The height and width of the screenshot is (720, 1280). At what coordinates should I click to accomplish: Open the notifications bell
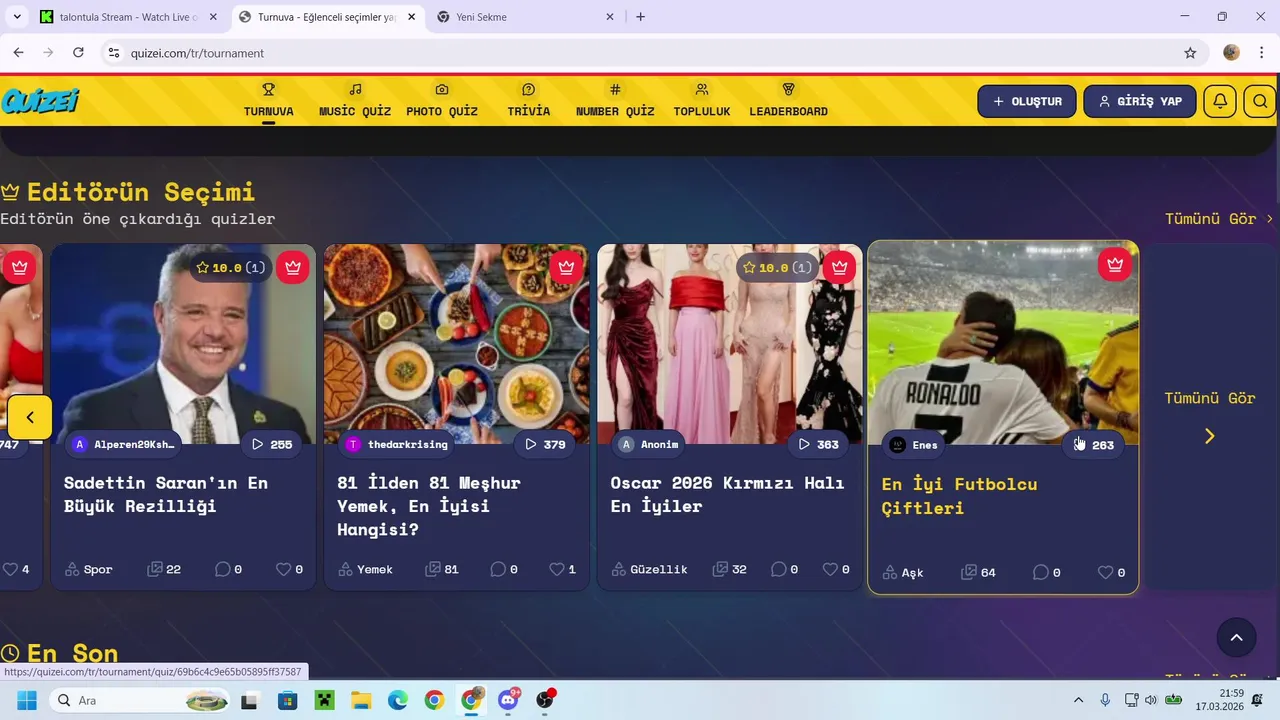pos(1220,101)
